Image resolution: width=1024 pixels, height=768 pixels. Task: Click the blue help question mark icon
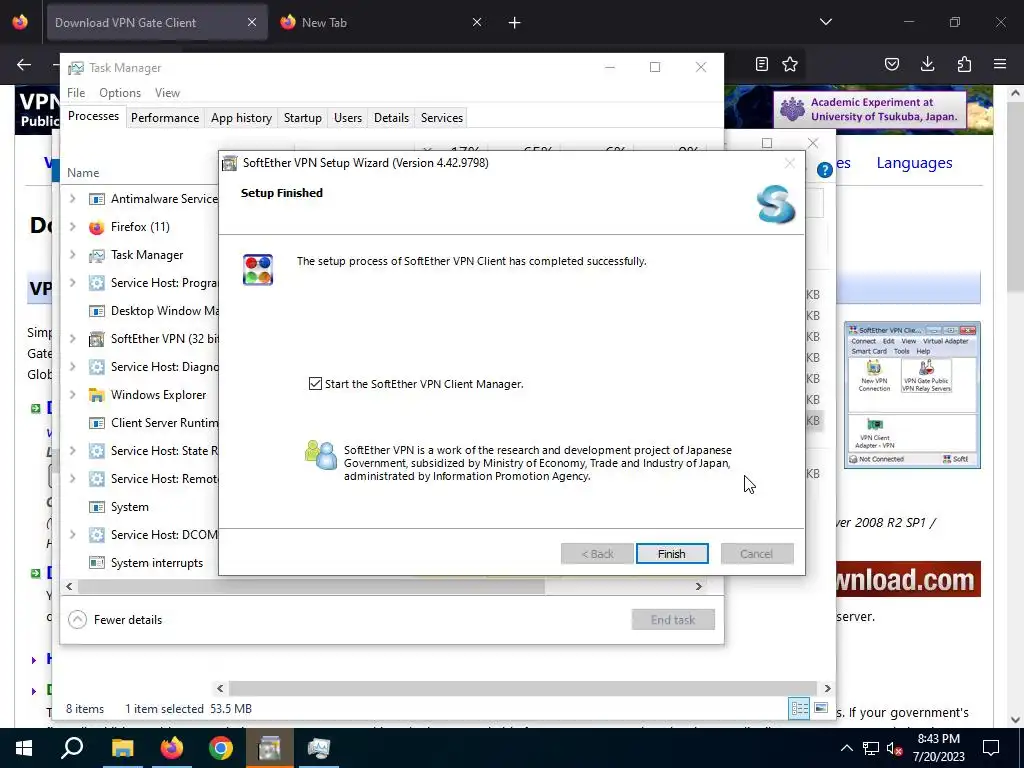824,170
